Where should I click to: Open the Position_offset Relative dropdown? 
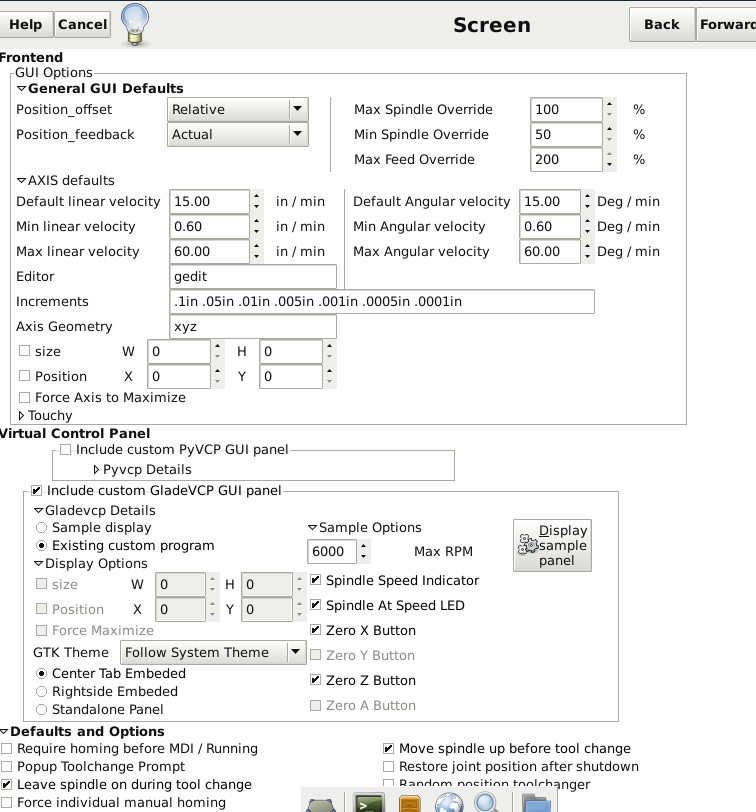coord(238,109)
